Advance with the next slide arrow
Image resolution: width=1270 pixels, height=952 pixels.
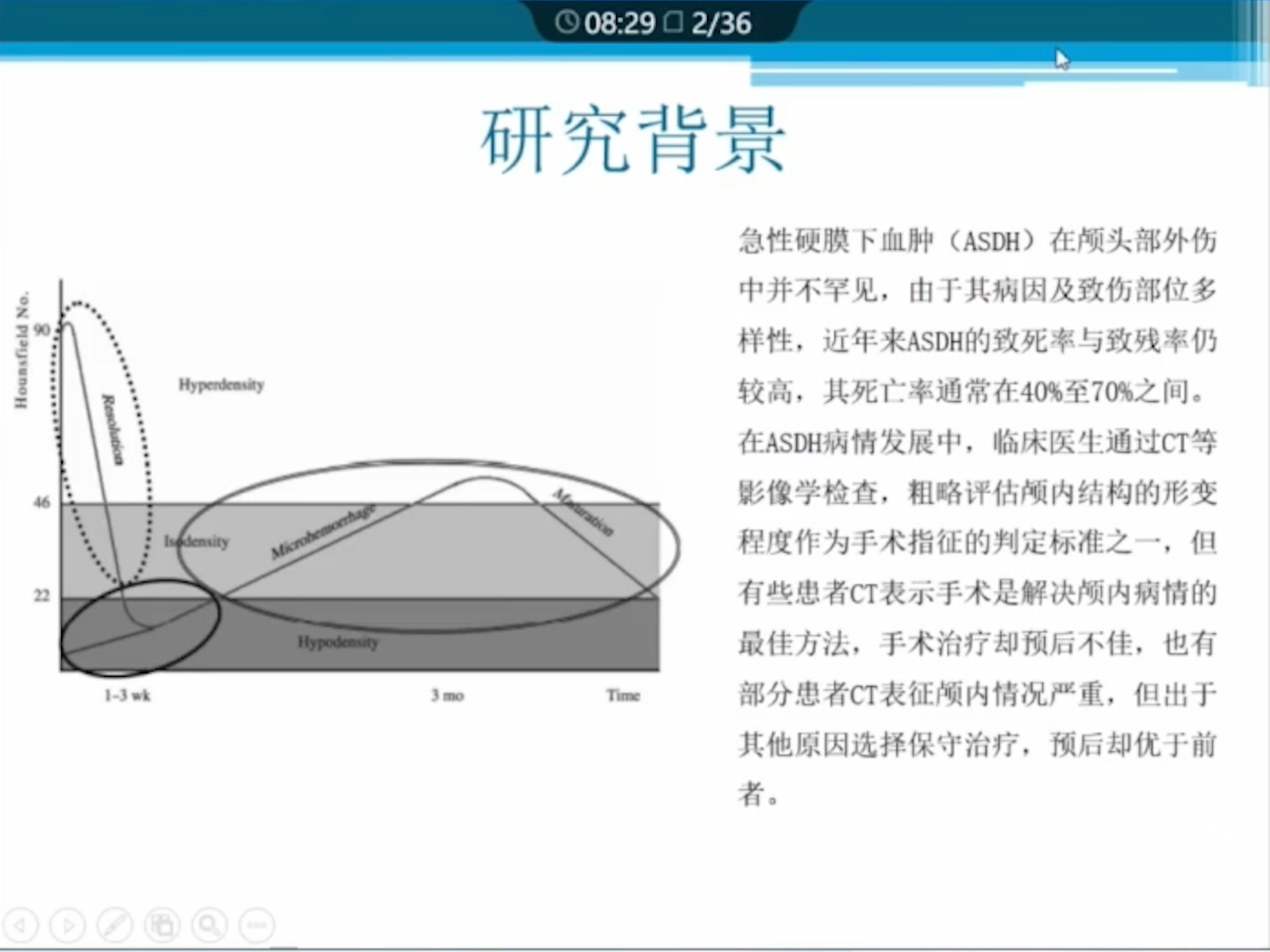pyautogui.click(x=68, y=925)
